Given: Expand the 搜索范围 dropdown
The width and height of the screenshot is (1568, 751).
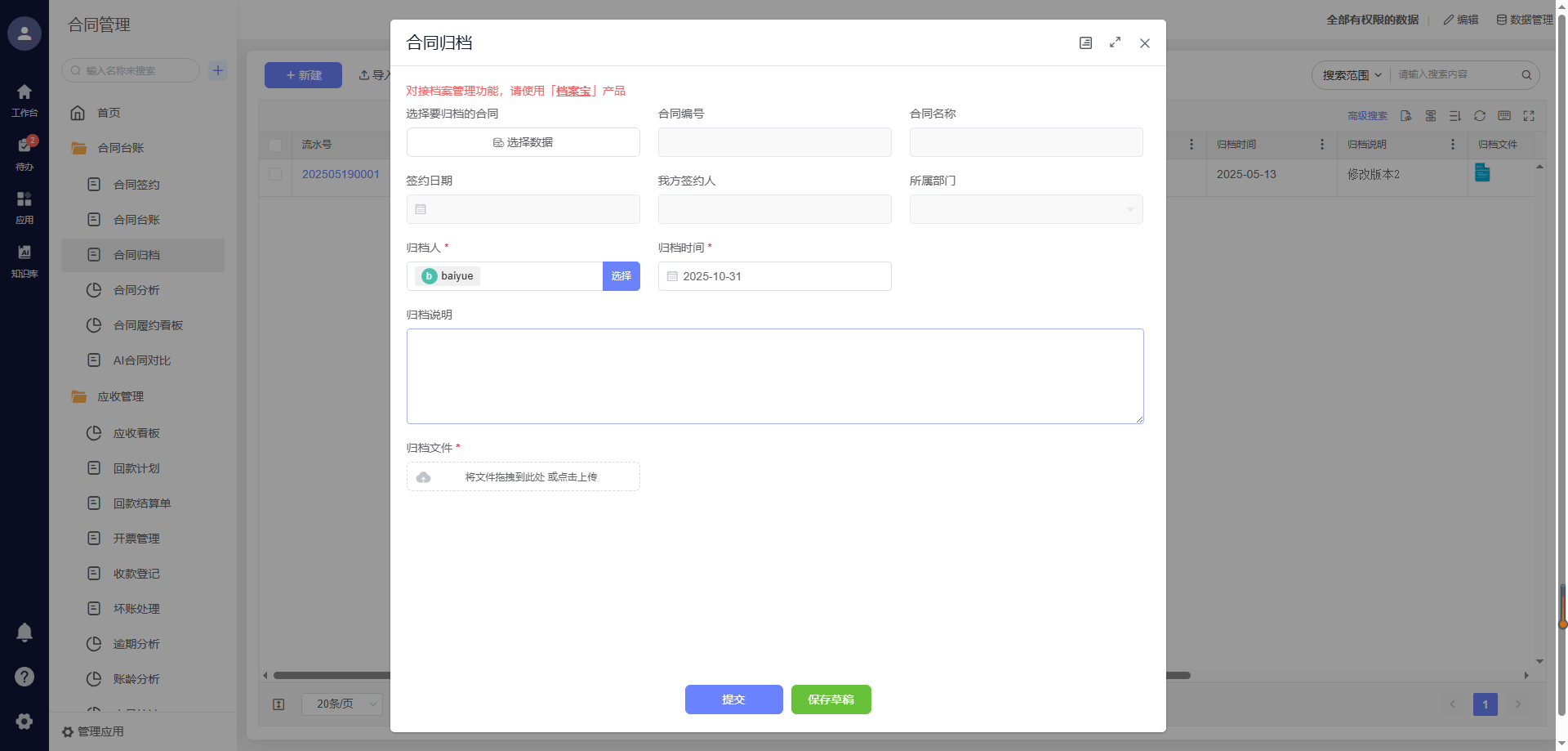Looking at the screenshot, I should click(1352, 75).
